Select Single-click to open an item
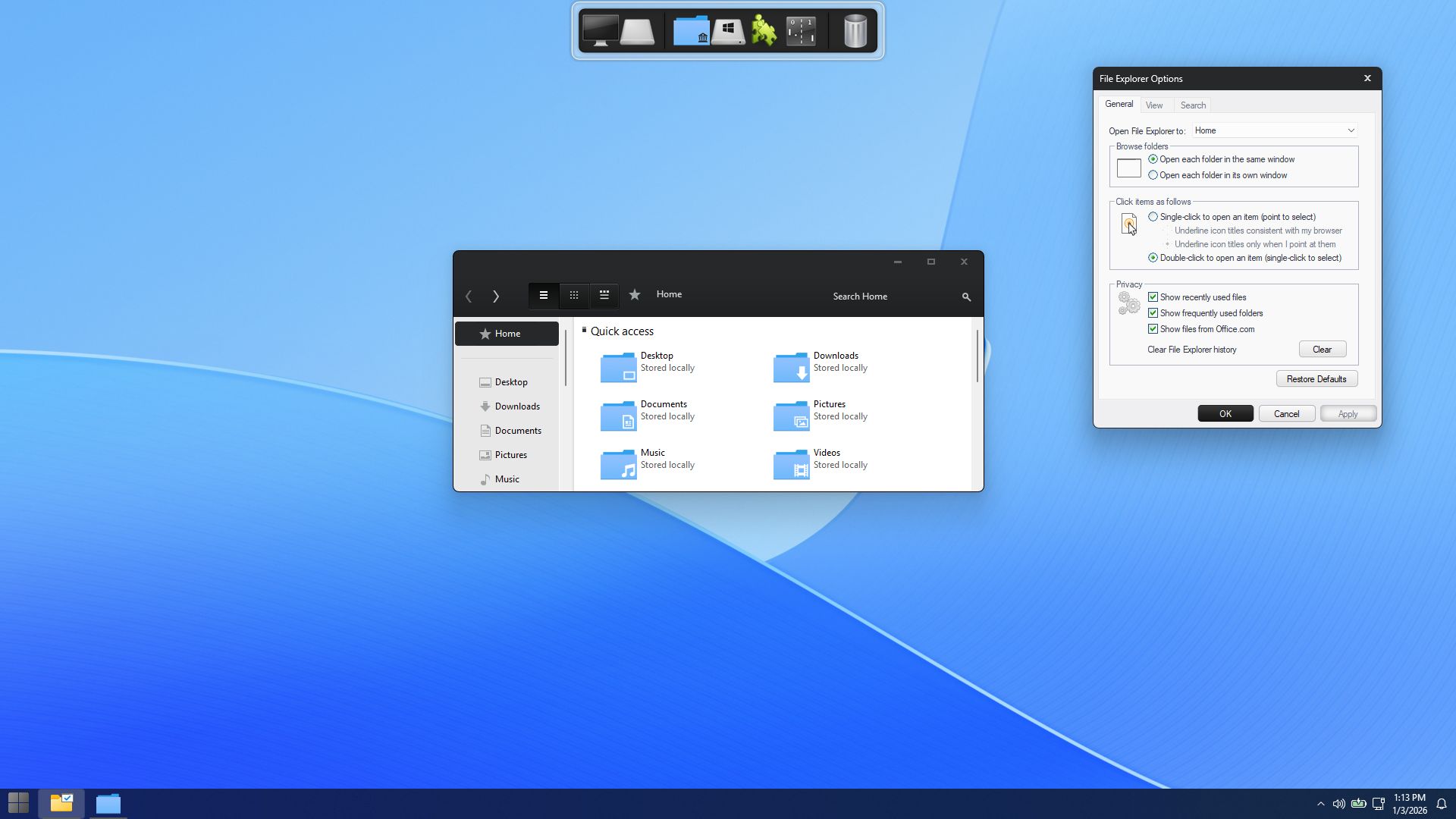This screenshot has height=819, width=1456. coord(1153,217)
